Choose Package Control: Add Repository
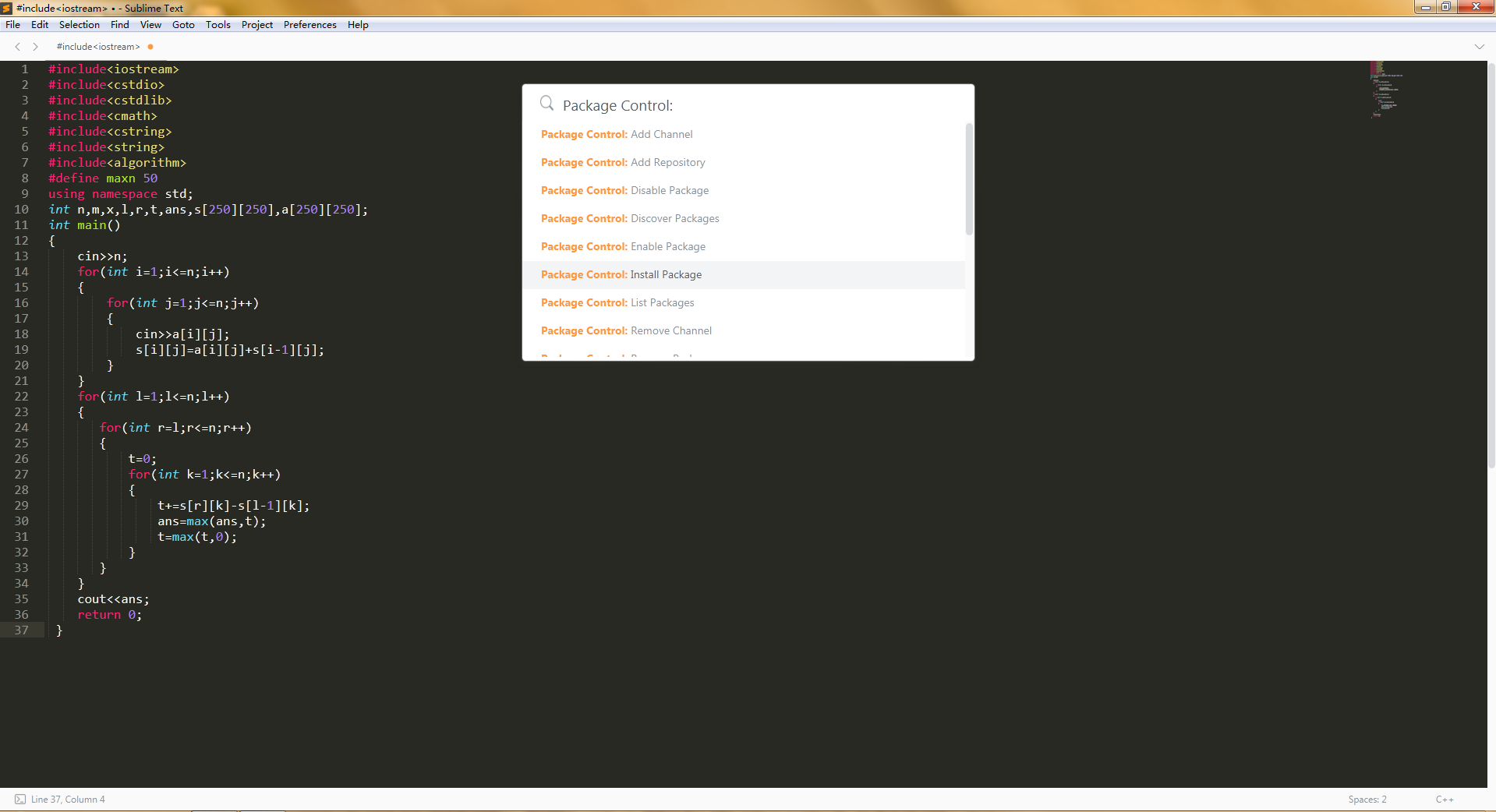 point(744,163)
